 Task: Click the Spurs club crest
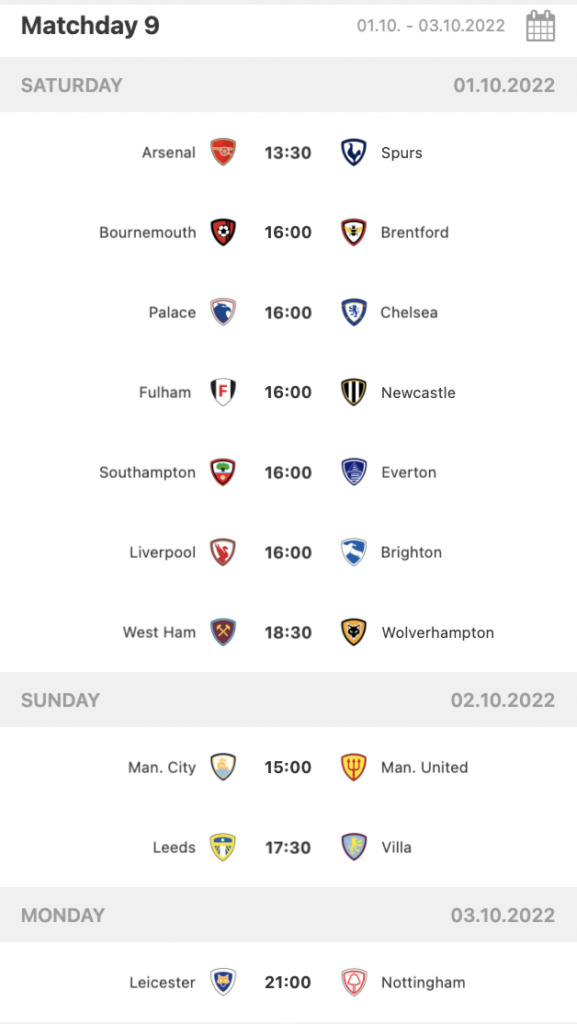[353, 152]
